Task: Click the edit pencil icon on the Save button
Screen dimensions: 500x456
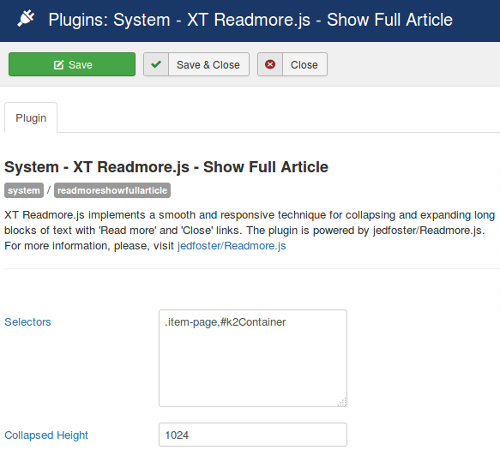Action: pyautogui.click(x=59, y=65)
